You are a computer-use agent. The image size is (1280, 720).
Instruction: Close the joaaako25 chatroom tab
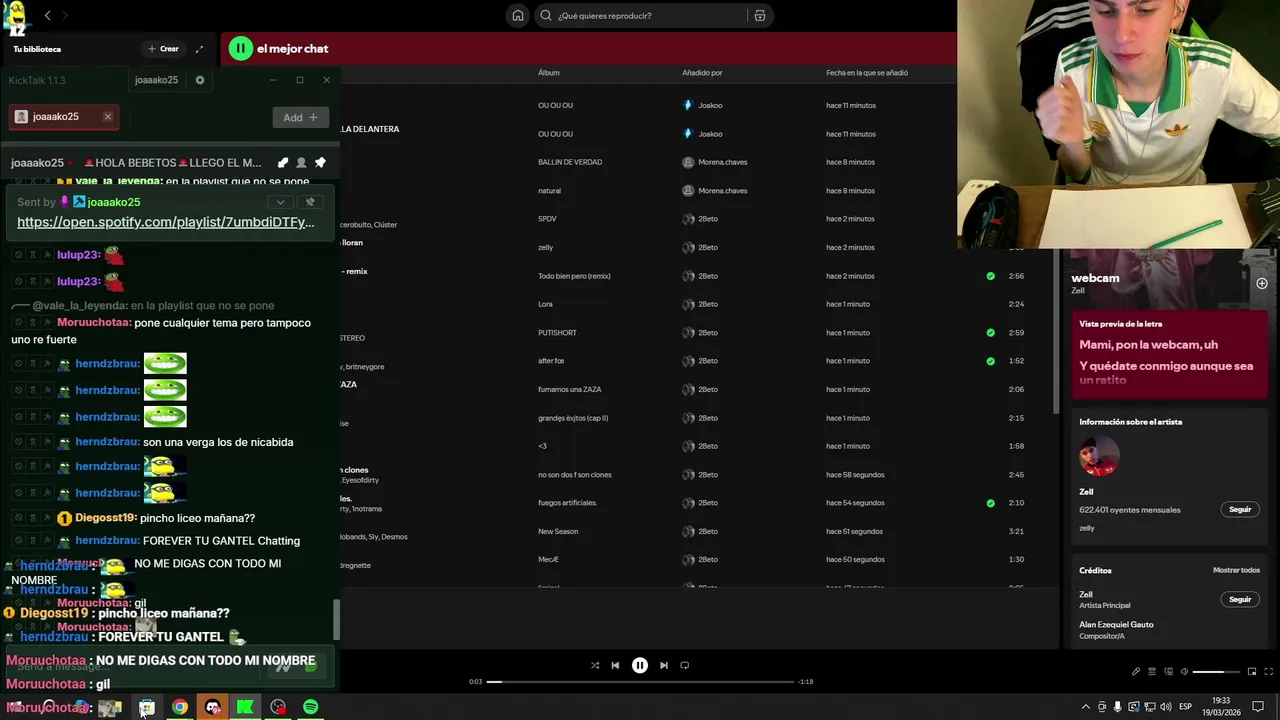[x=108, y=117]
